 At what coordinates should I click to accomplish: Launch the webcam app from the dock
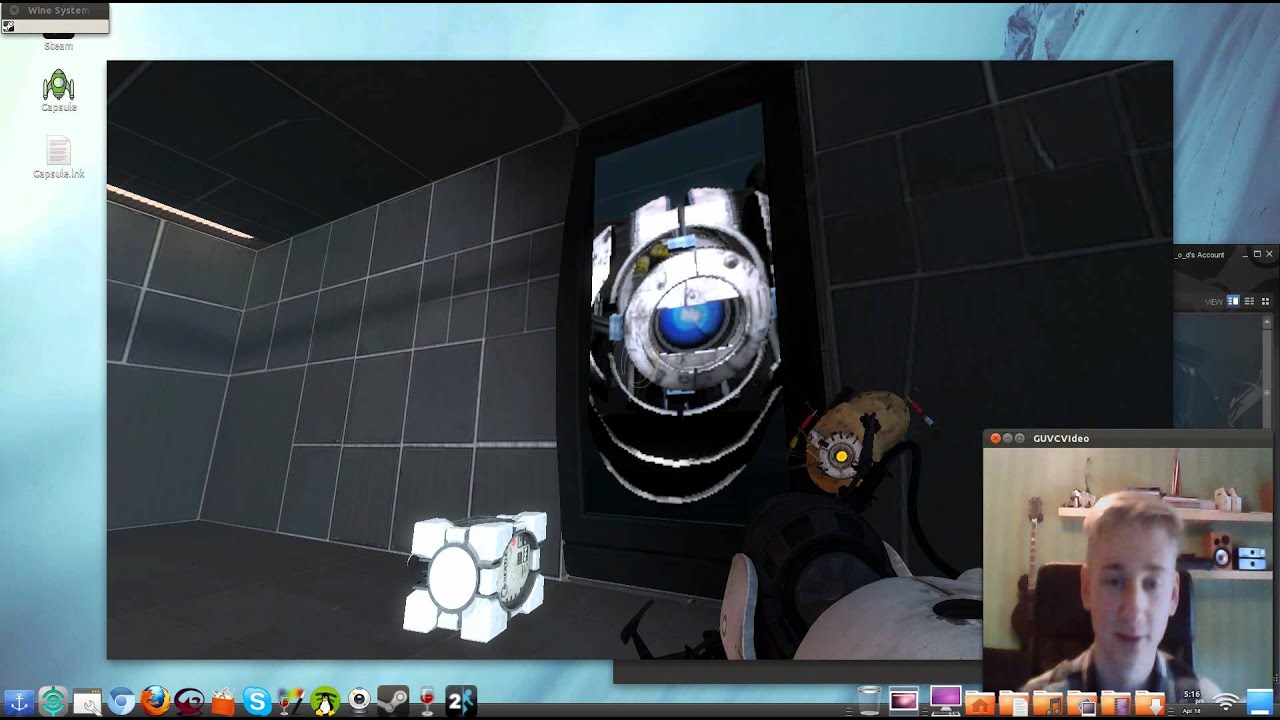point(359,702)
